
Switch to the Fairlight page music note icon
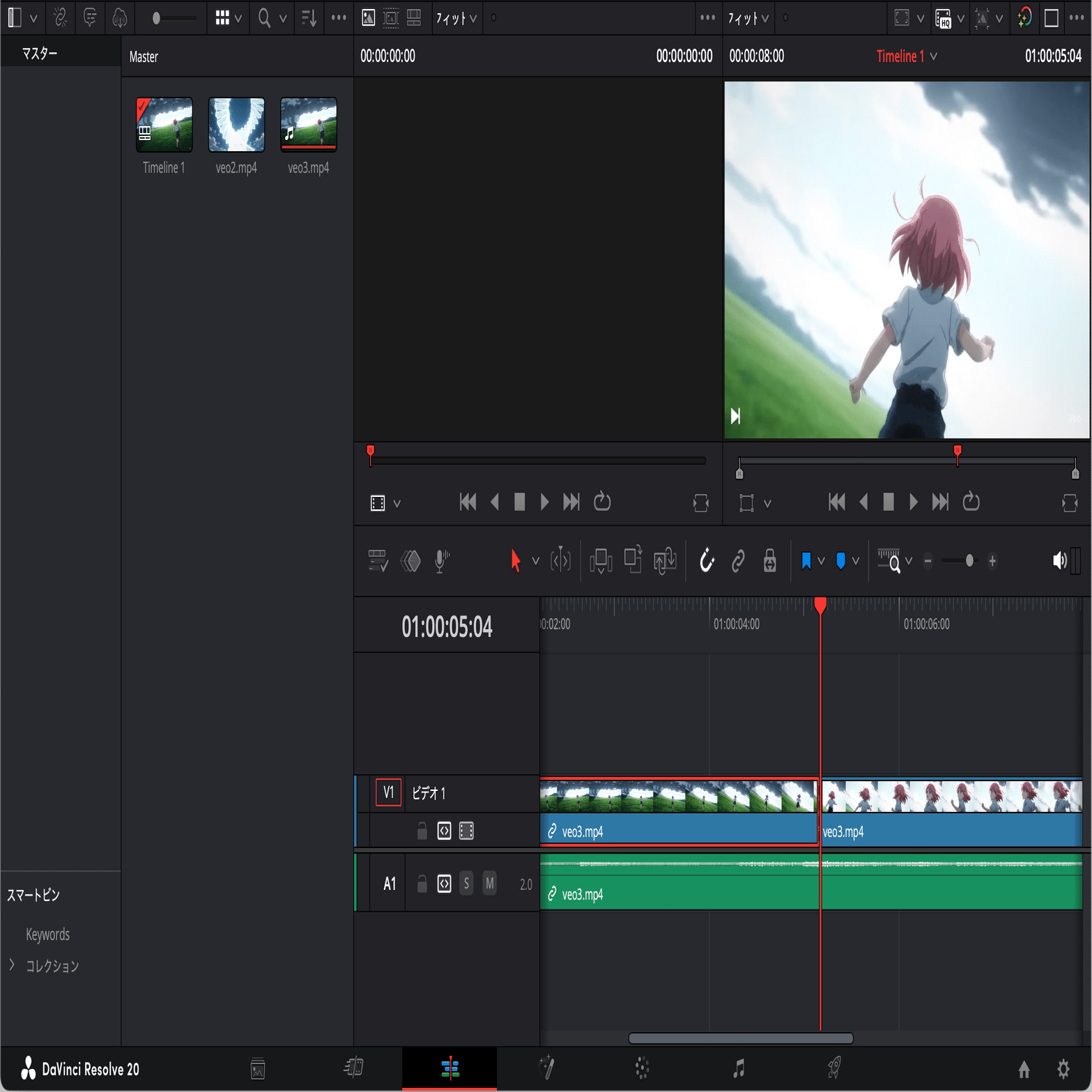click(740, 1068)
